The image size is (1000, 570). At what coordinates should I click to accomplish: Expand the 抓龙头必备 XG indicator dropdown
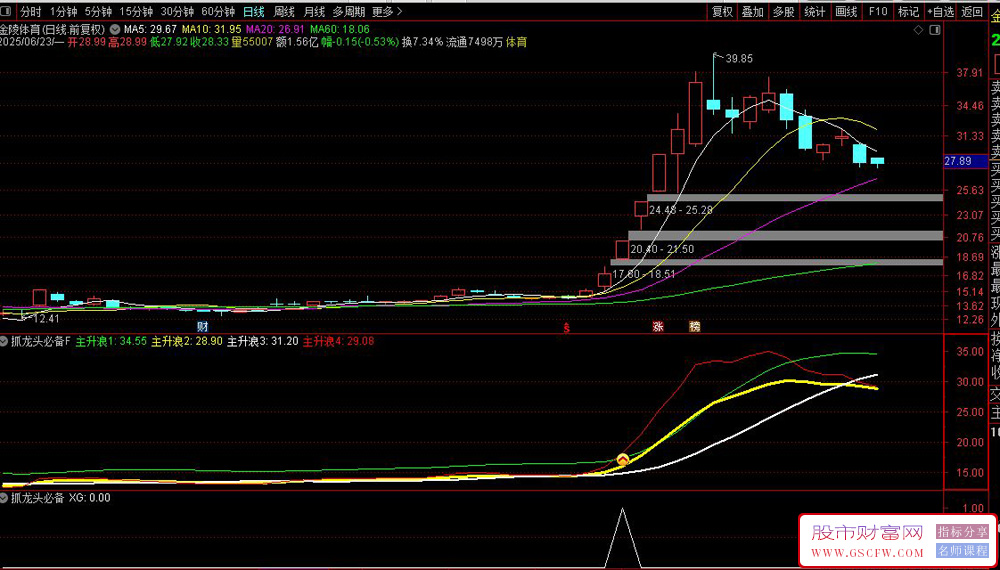4,498
